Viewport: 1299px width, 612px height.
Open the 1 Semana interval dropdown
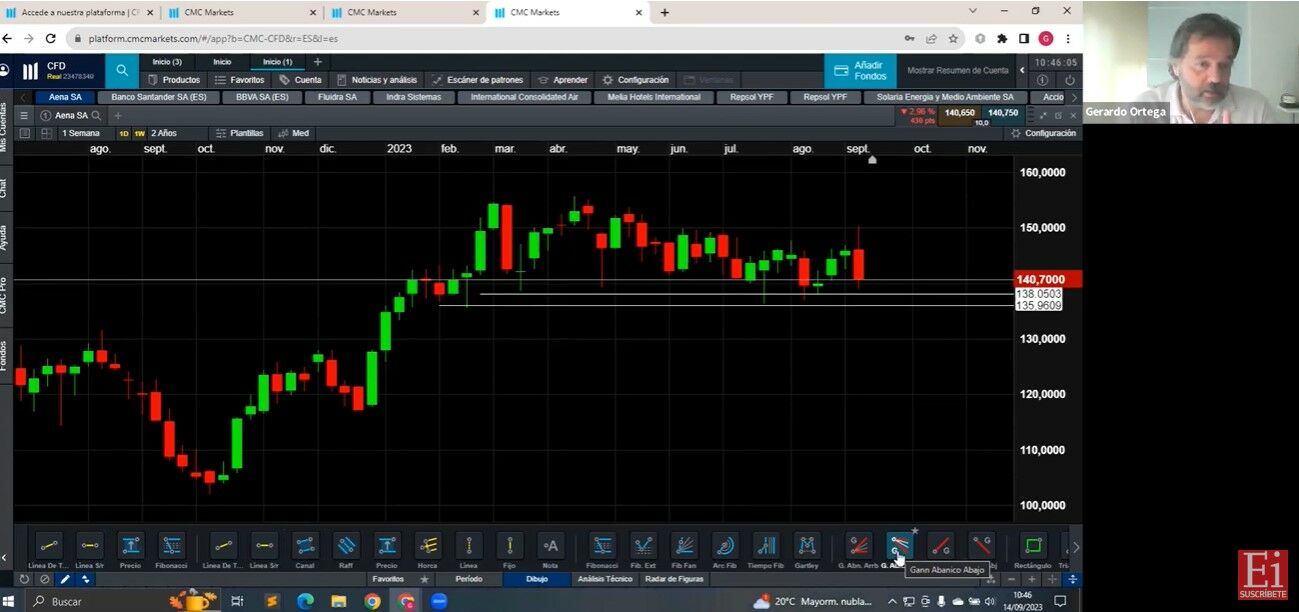click(x=81, y=133)
